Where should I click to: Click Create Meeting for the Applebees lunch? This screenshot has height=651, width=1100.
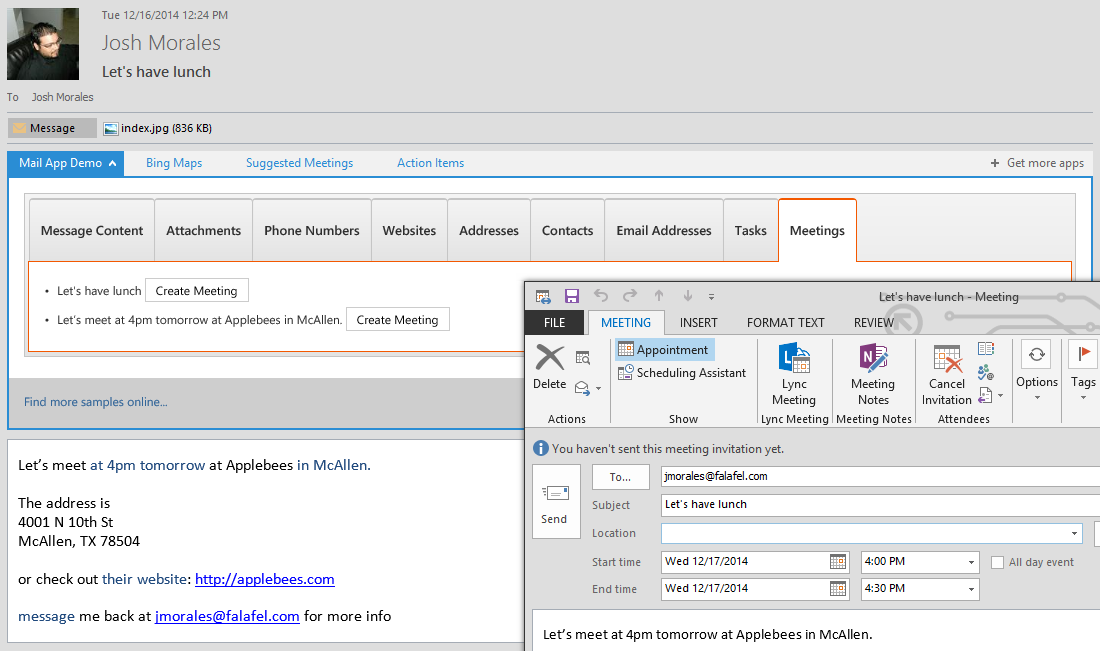[397, 319]
